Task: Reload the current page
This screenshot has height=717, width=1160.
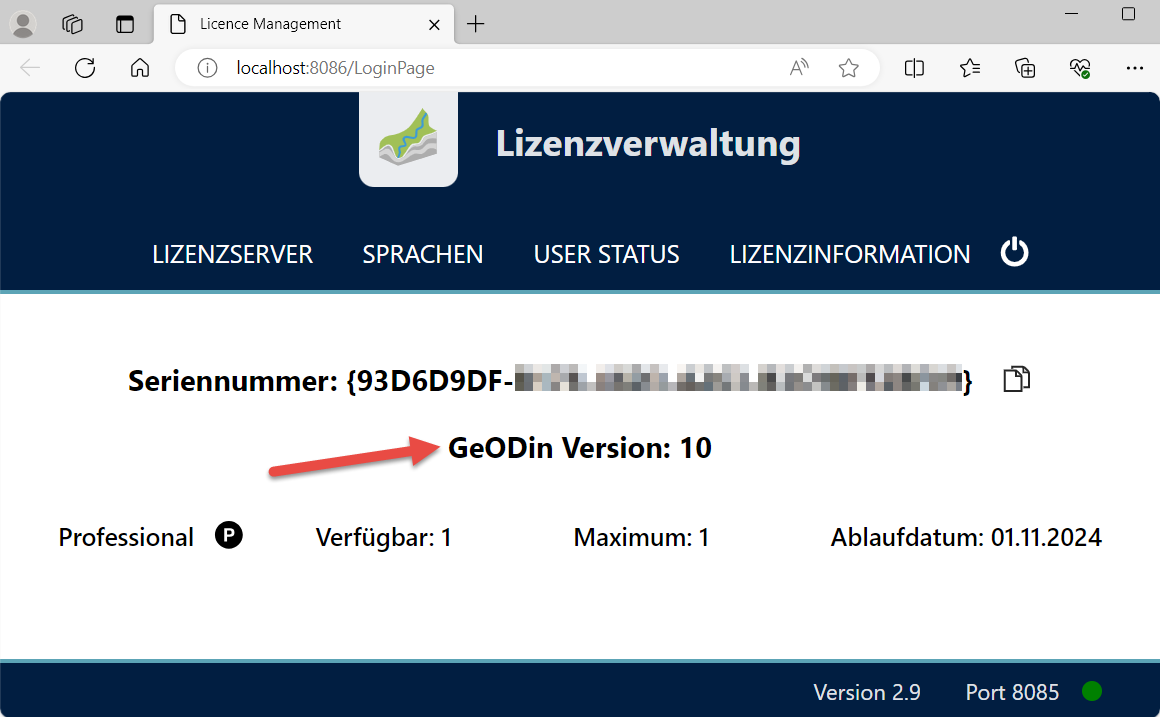Action: [85, 68]
